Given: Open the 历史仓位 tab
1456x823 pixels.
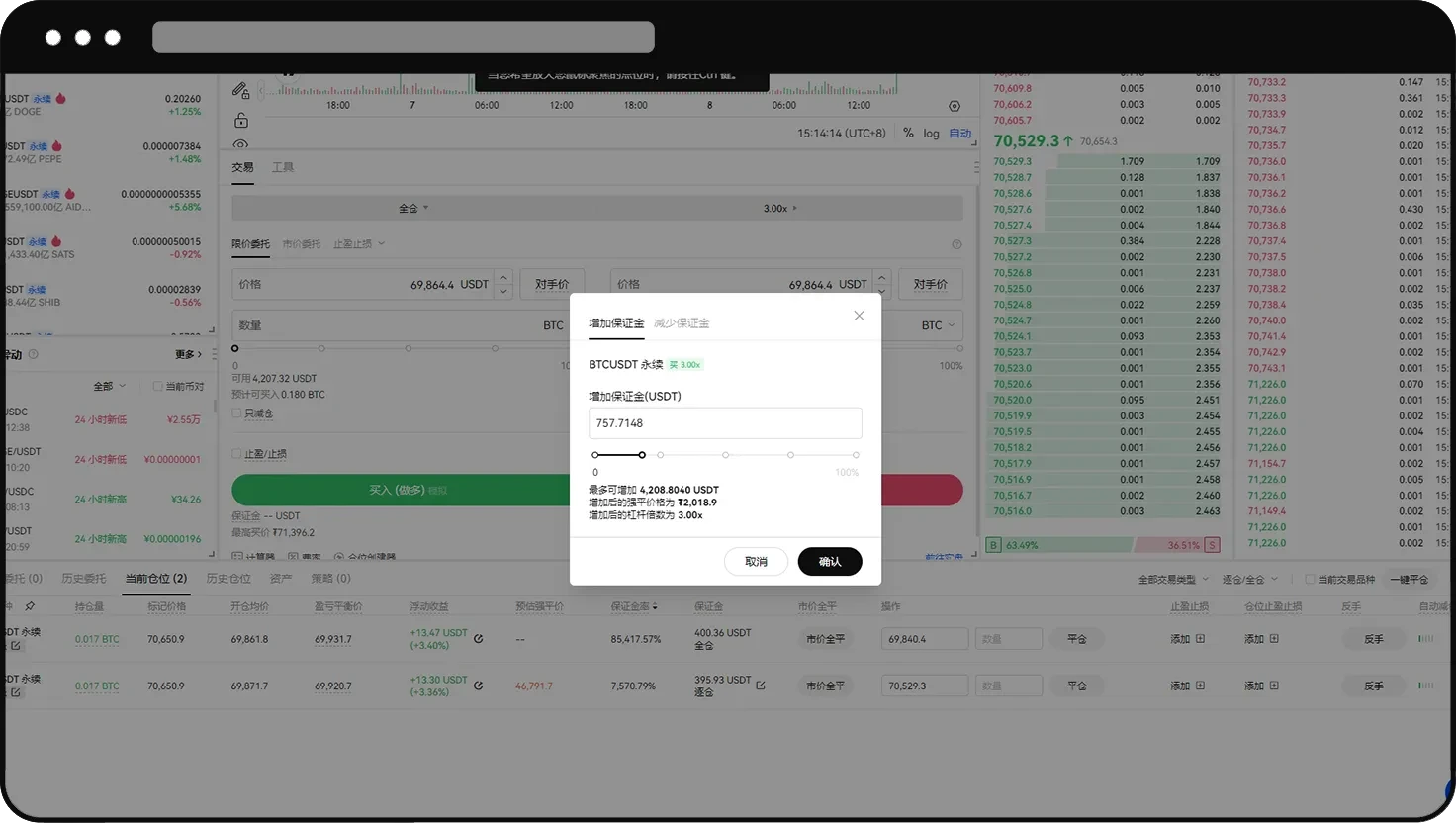Looking at the screenshot, I should [228, 579].
